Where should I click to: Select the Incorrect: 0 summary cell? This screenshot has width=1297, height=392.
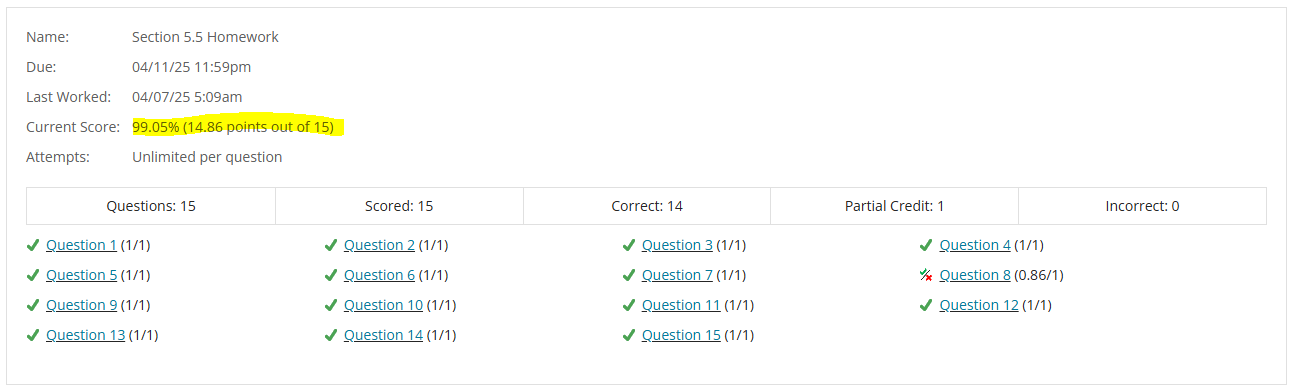[x=1142, y=206]
